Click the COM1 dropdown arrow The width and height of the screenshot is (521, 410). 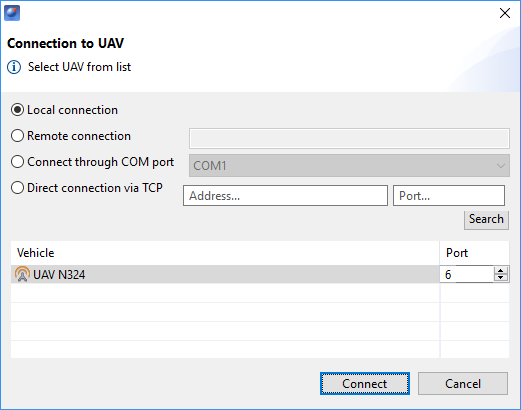point(501,166)
